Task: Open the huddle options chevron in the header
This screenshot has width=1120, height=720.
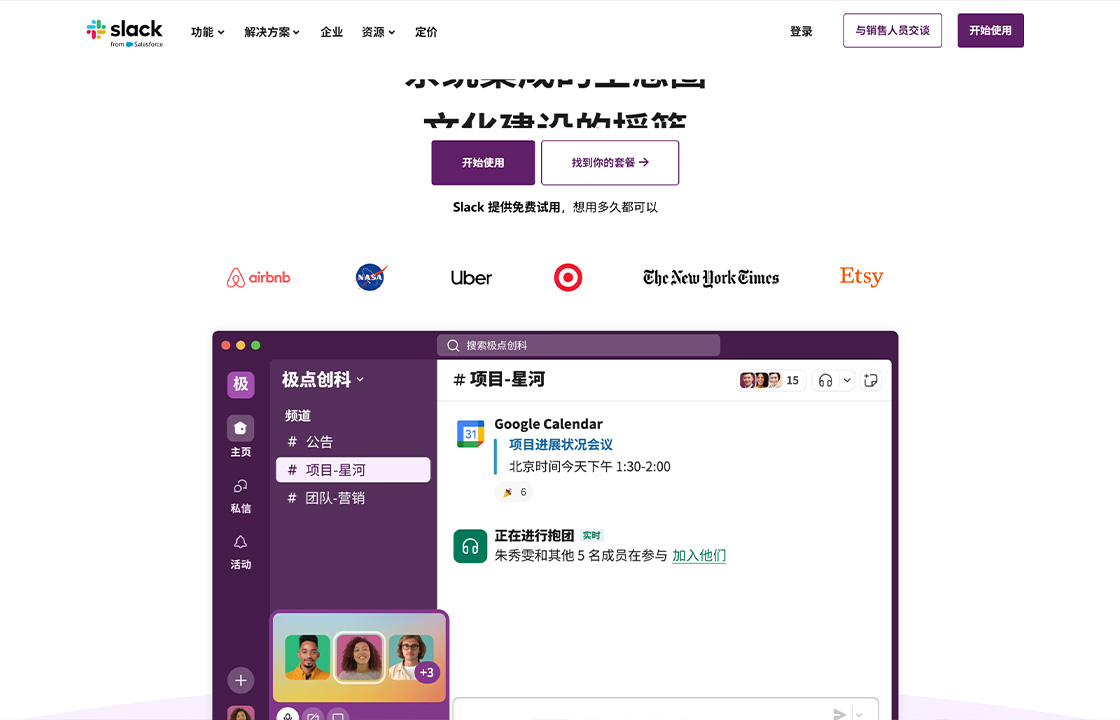Action: 847,381
